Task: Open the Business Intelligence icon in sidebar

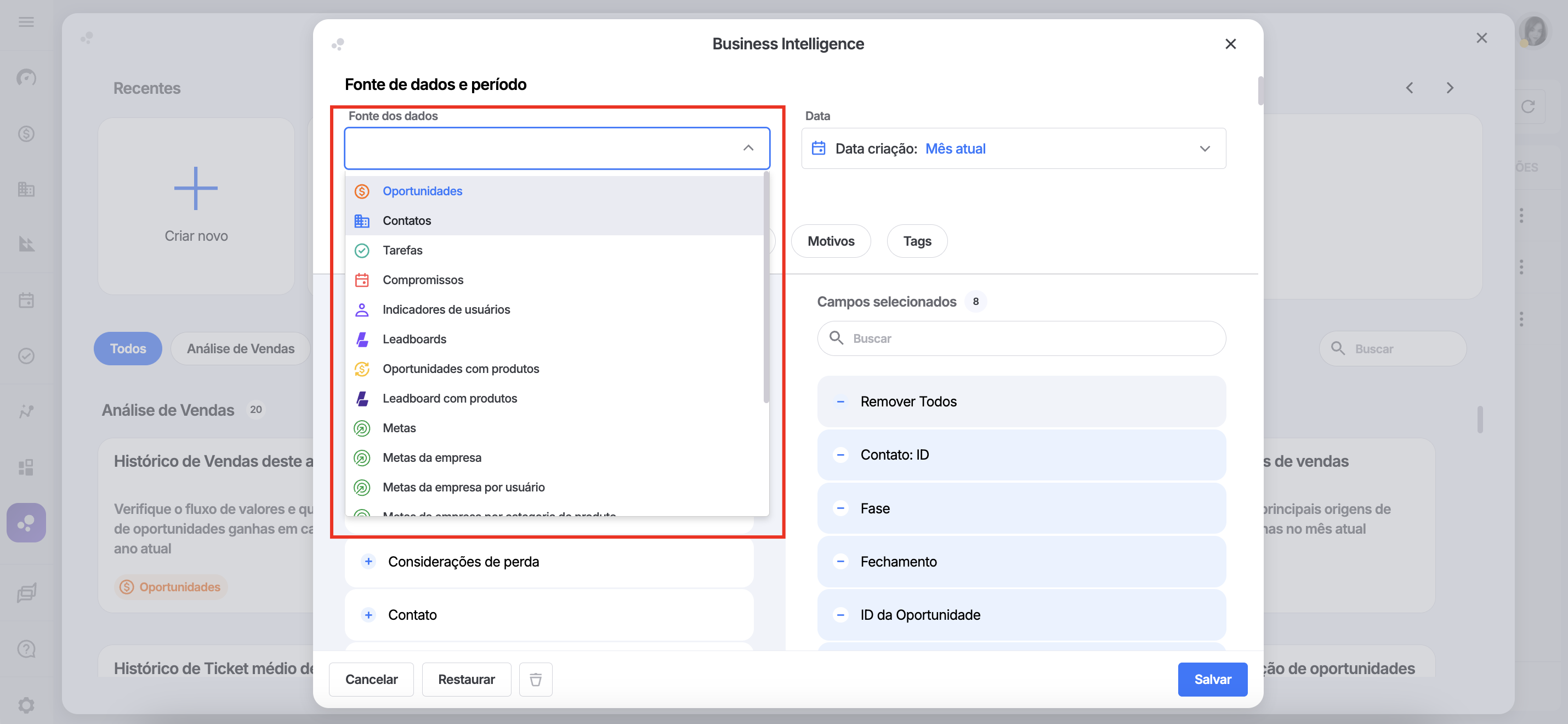Action: coord(26,523)
